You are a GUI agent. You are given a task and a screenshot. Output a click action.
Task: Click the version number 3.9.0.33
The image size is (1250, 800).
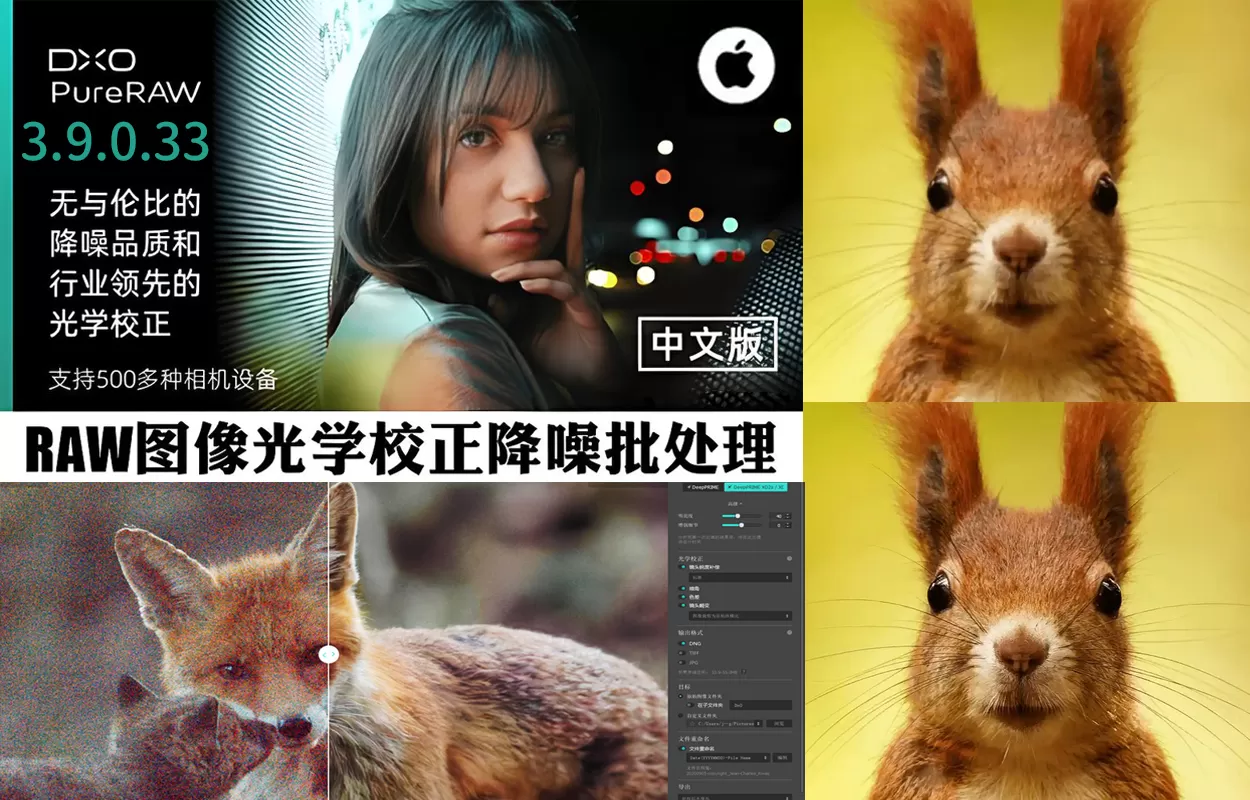click(116, 141)
